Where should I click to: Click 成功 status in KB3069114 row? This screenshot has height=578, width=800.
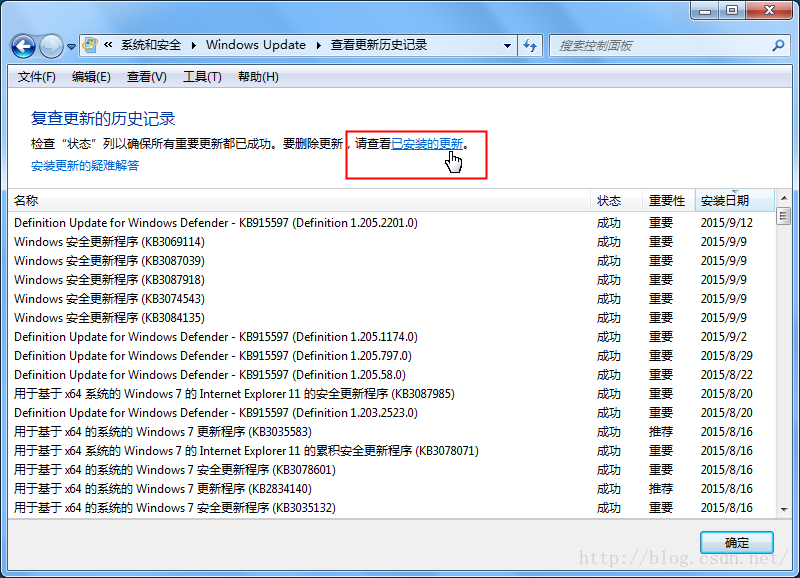pyautogui.click(x=609, y=242)
